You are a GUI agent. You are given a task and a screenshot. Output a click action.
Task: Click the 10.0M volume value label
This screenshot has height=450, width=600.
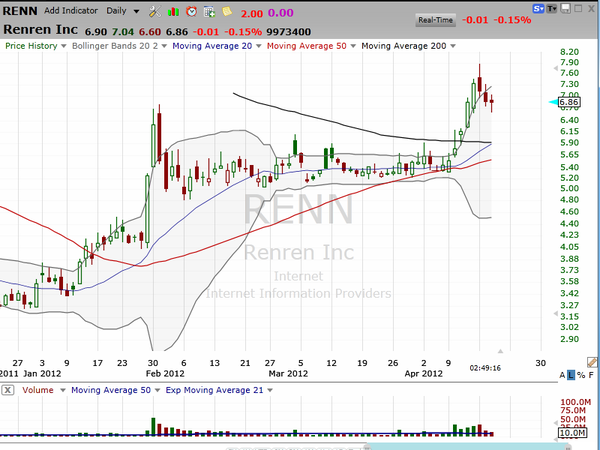tap(572, 433)
